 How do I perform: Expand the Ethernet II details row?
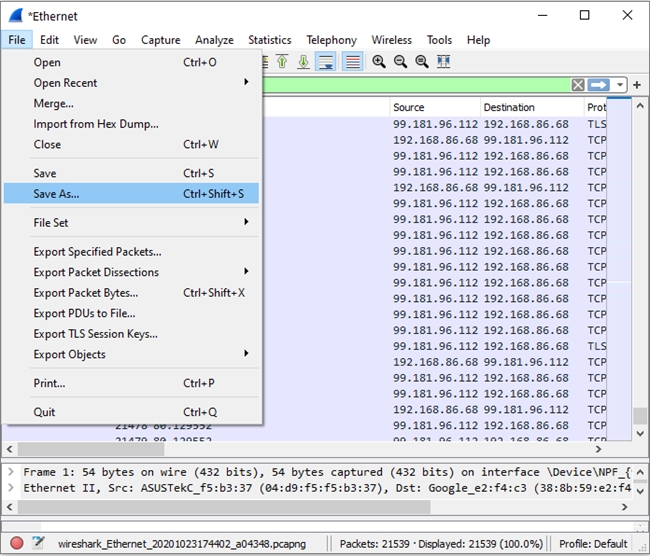coord(10,488)
